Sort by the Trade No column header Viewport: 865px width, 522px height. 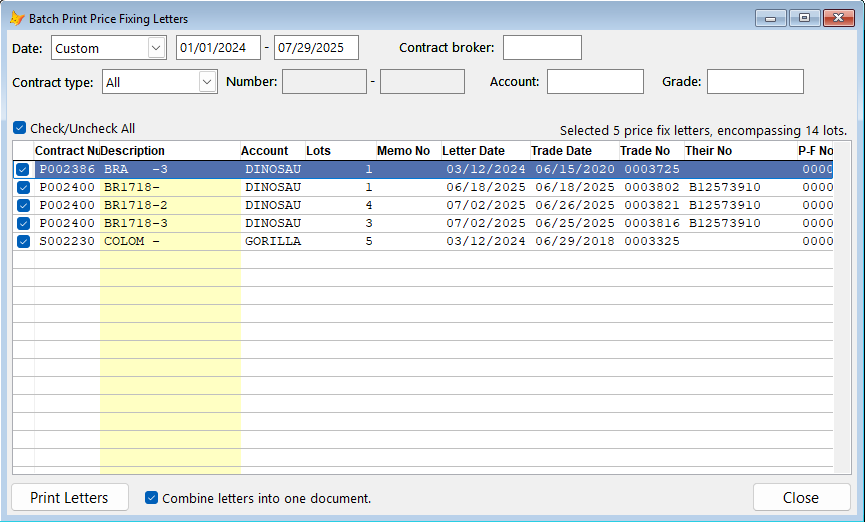click(652, 151)
